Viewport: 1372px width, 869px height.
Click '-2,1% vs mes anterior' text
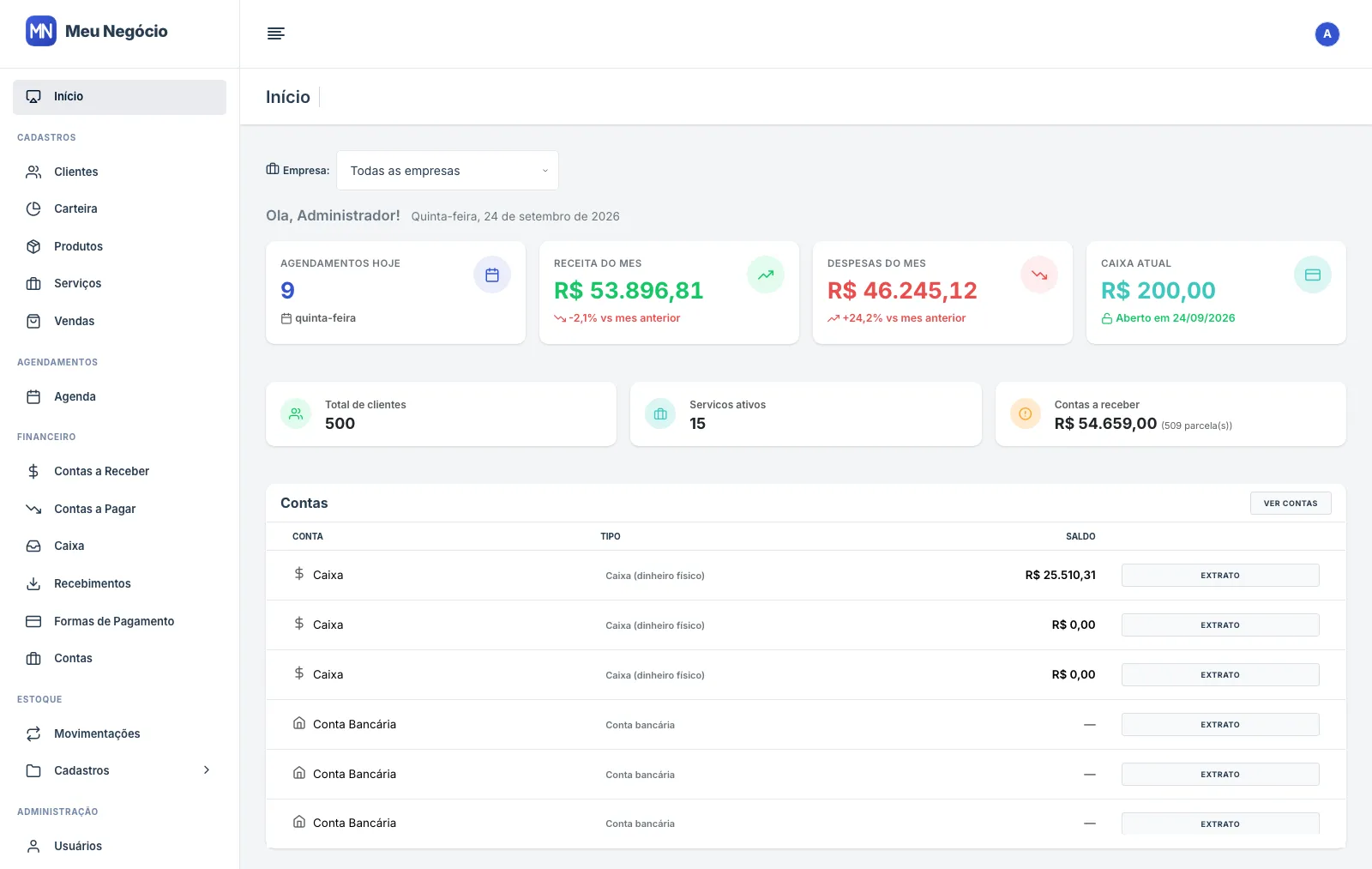(624, 318)
